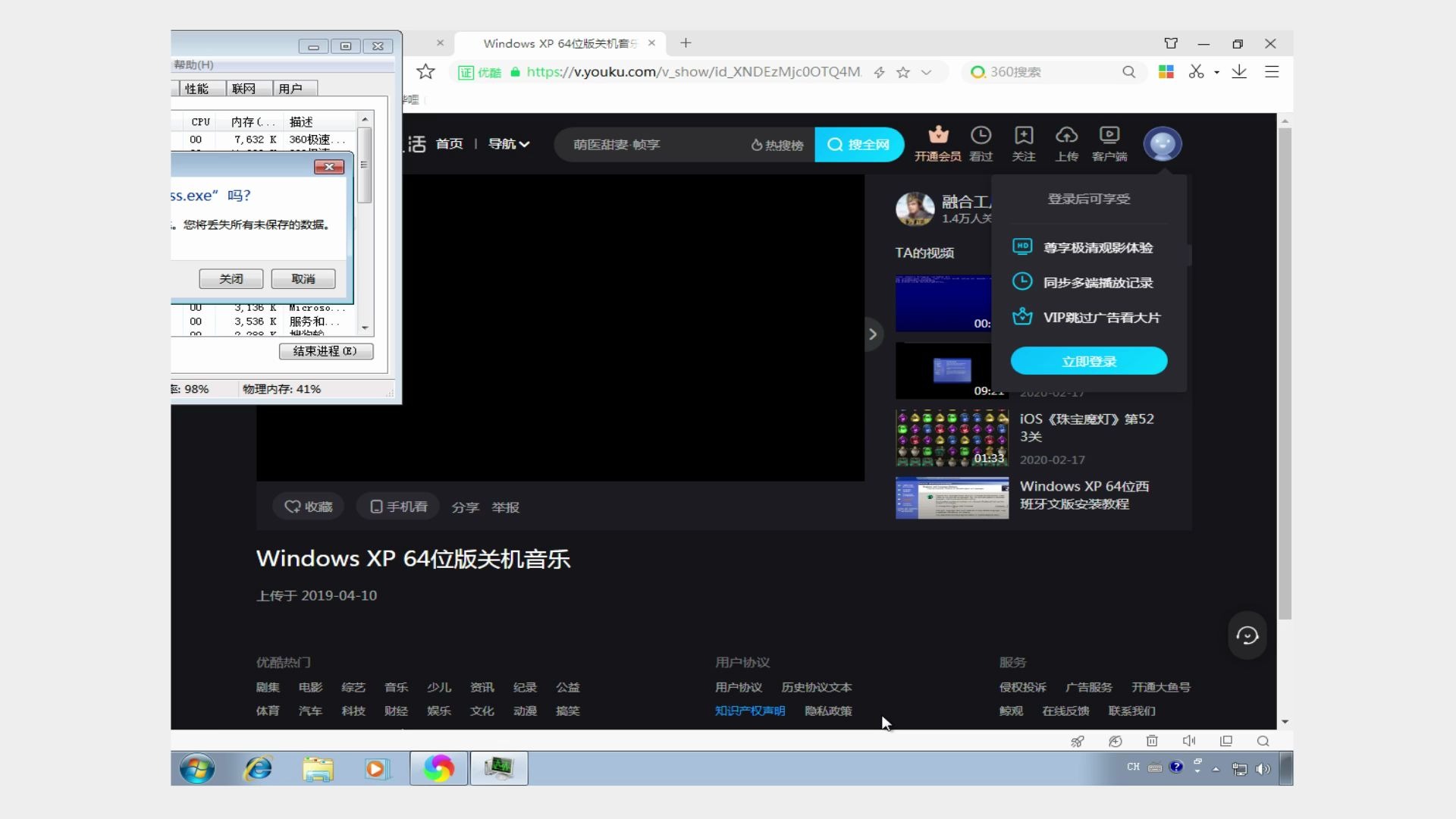This screenshot has height=819, width=1456.
Task: Open the Windows XP 64位西班牙文版安装教程 thumbnail
Action: (952, 497)
